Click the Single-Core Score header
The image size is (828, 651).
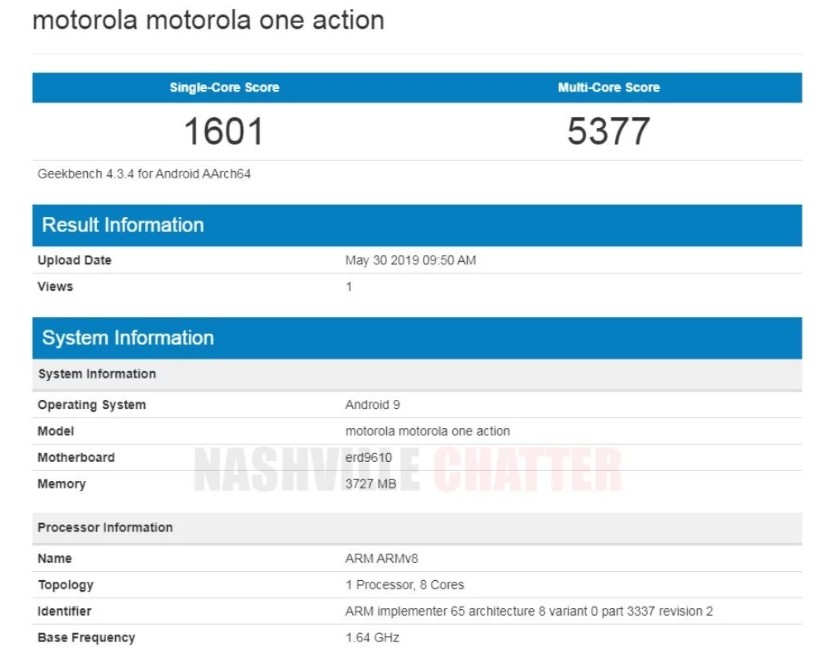[x=224, y=88]
